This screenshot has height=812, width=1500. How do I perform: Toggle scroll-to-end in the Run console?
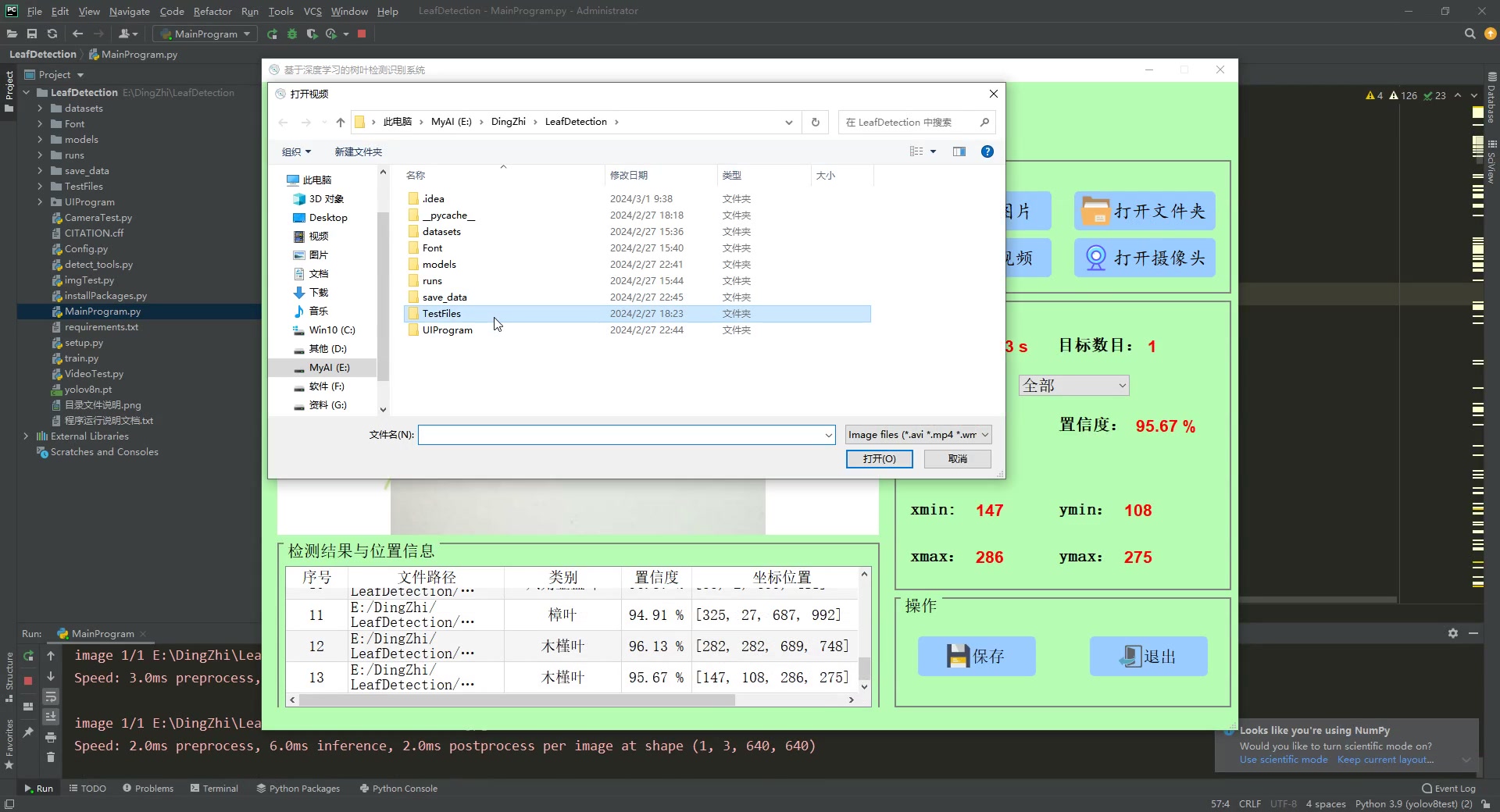(51, 717)
